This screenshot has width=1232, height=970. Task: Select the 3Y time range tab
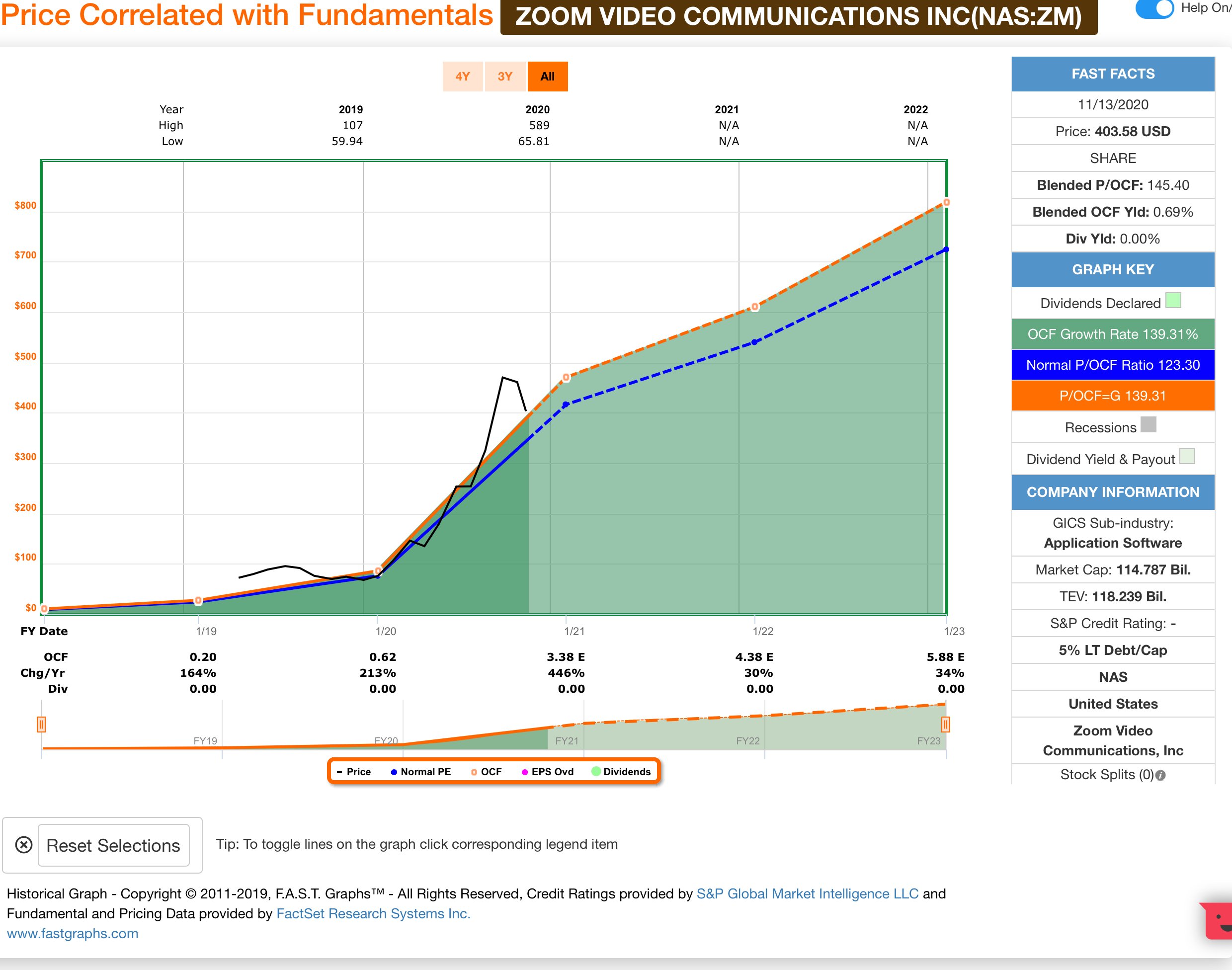[x=505, y=77]
